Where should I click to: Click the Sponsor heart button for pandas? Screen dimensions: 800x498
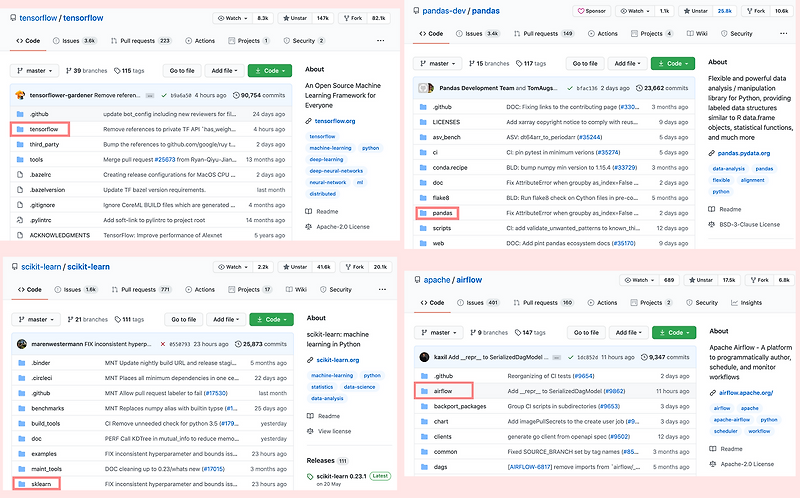coord(591,11)
